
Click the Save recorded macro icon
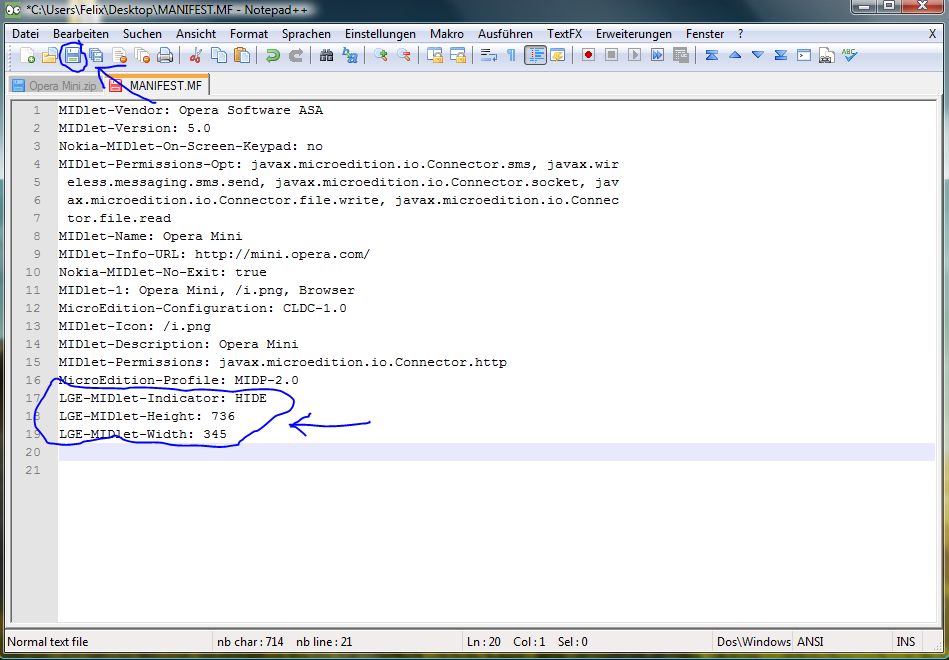(681, 56)
